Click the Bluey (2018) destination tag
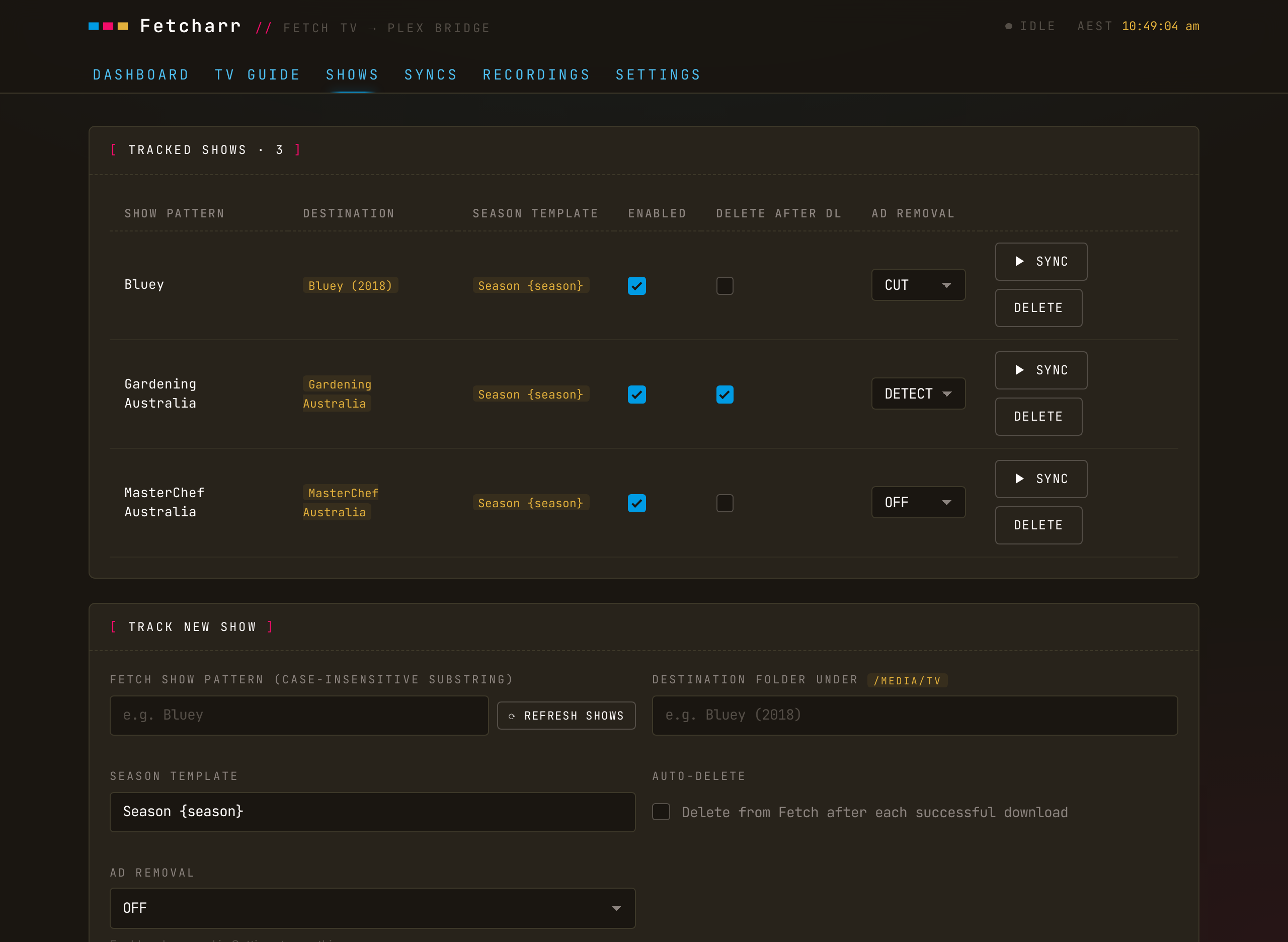 coord(350,286)
